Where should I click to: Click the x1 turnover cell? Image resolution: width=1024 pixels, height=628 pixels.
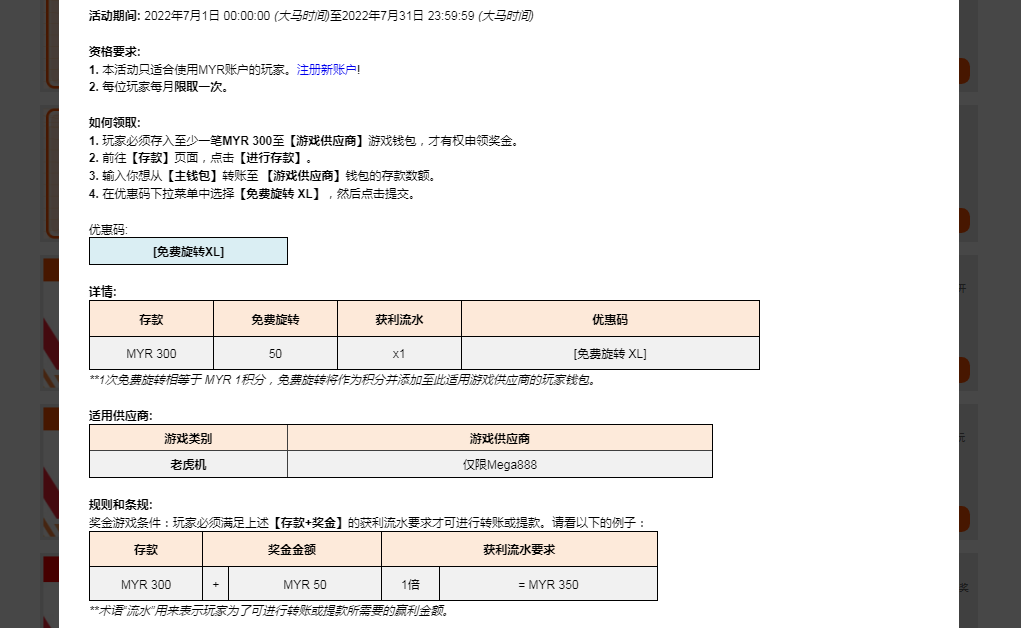(399, 354)
